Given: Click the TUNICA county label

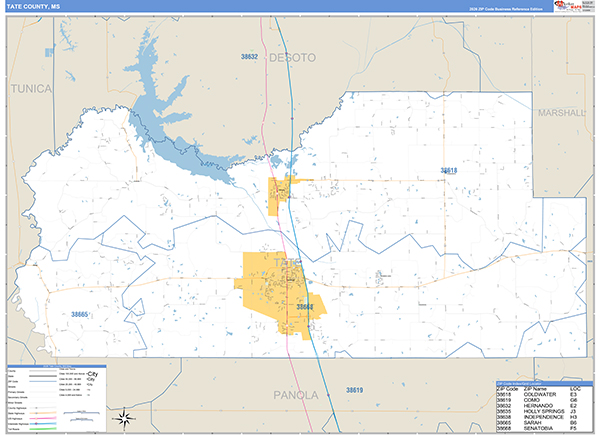Looking at the screenshot, I should click(x=31, y=89).
